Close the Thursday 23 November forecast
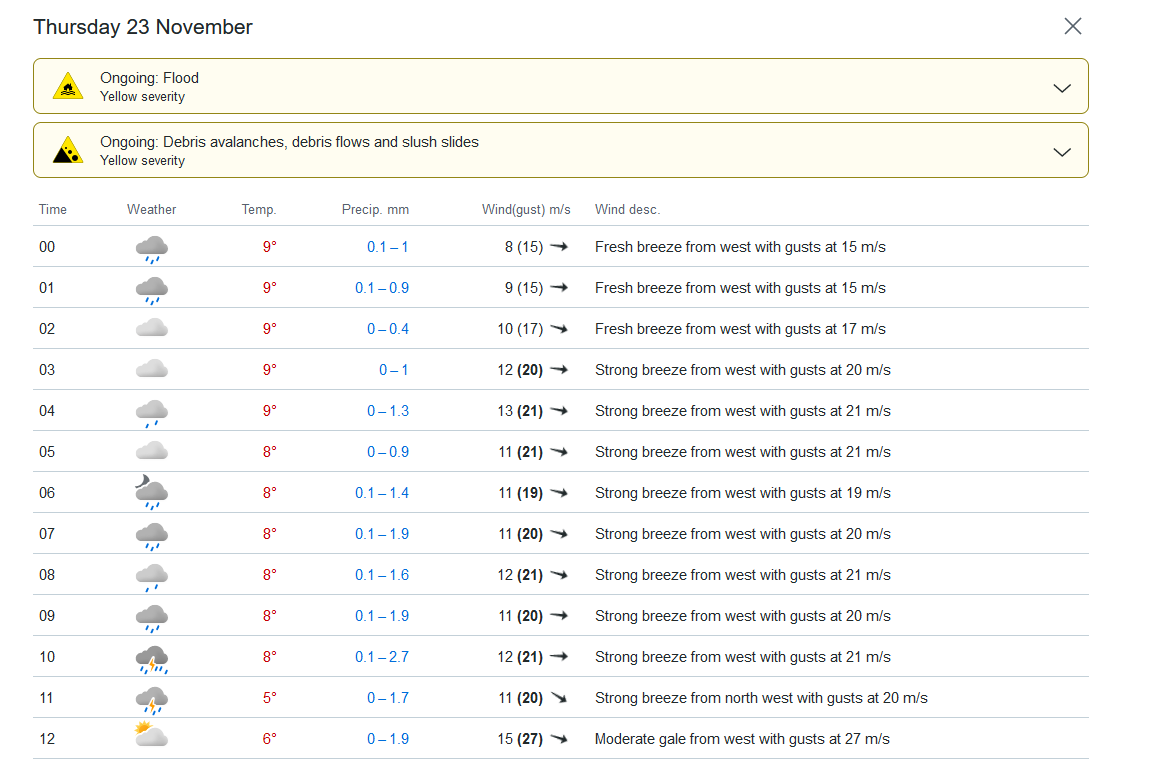The image size is (1155, 760). [x=1072, y=26]
